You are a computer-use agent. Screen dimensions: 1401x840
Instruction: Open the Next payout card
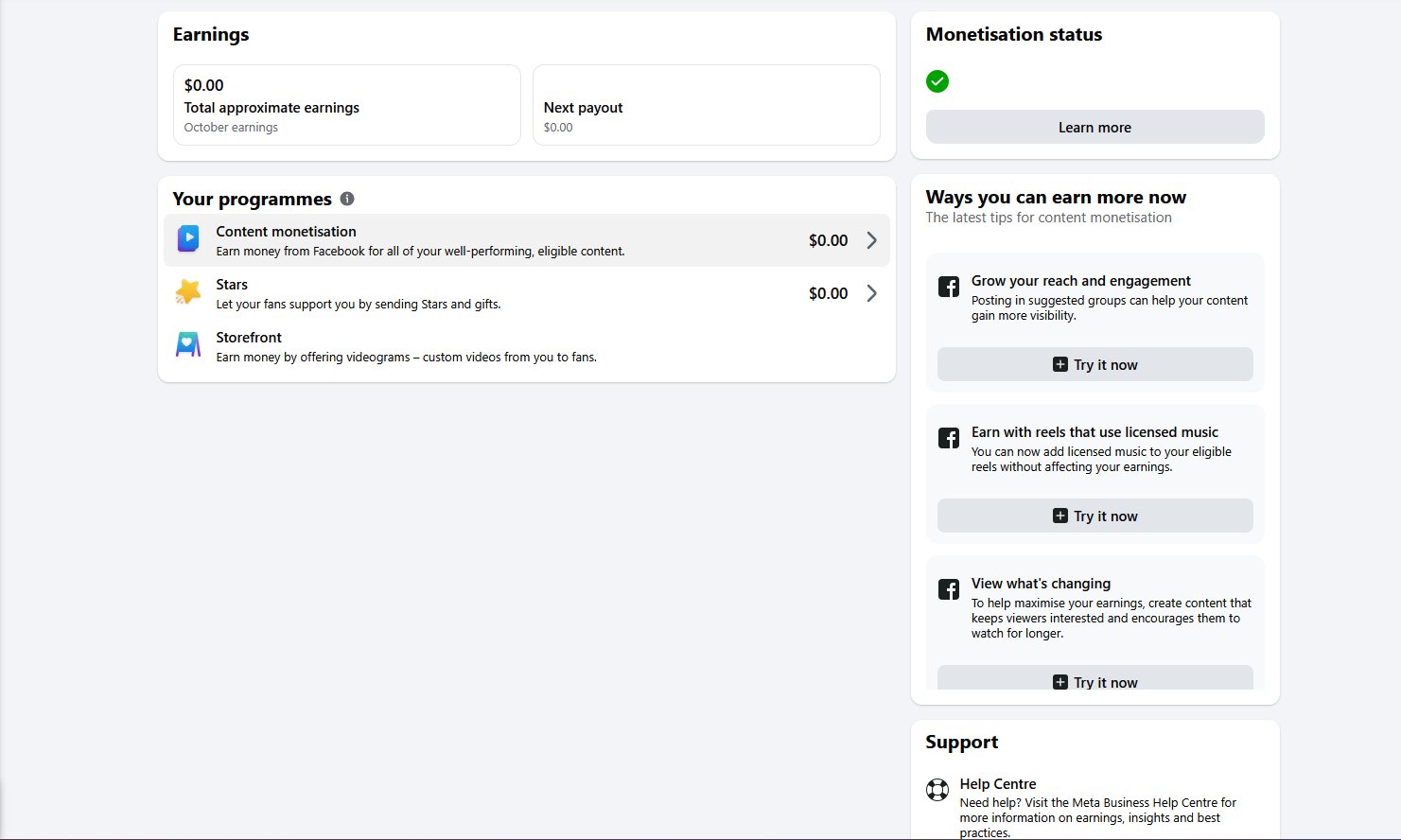[706, 105]
